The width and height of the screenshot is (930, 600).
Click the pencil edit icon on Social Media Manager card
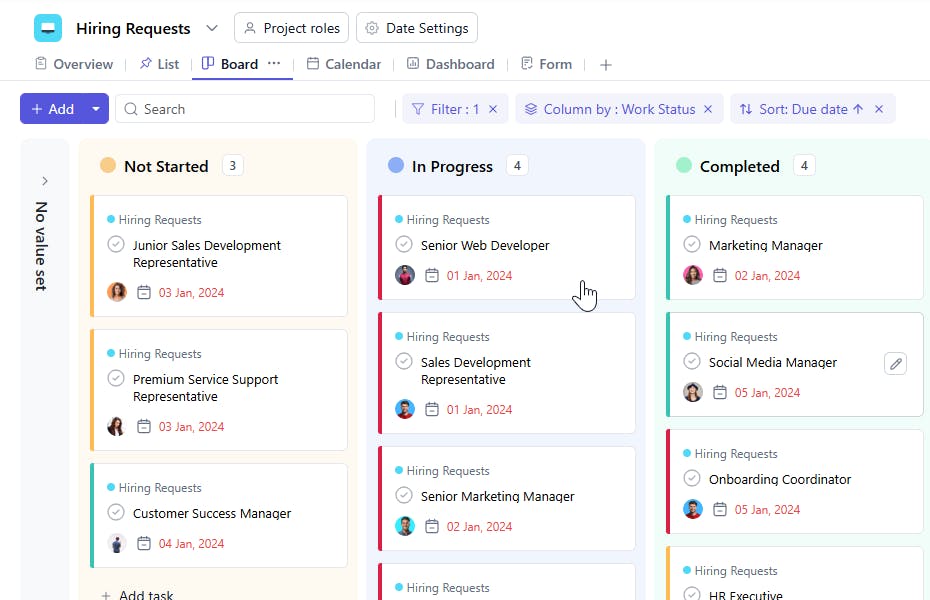[x=895, y=364]
